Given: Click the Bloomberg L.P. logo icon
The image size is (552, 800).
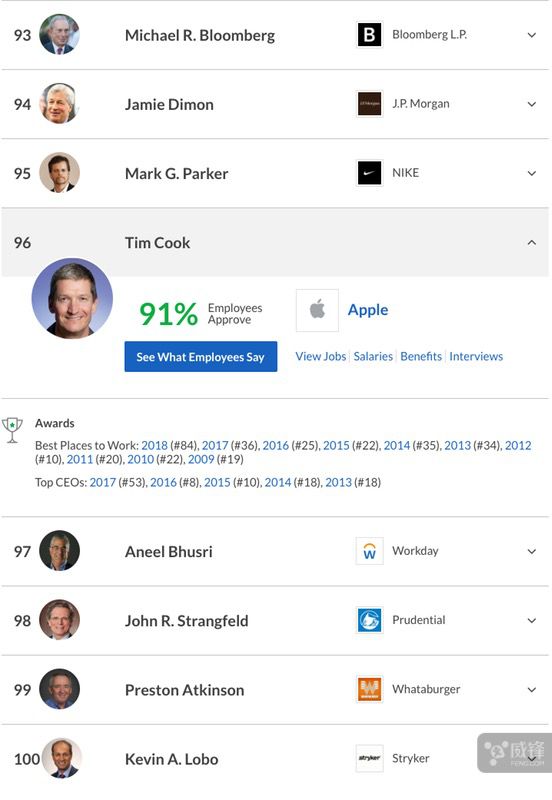Looking at the screenshot, I should coord(369,35).
